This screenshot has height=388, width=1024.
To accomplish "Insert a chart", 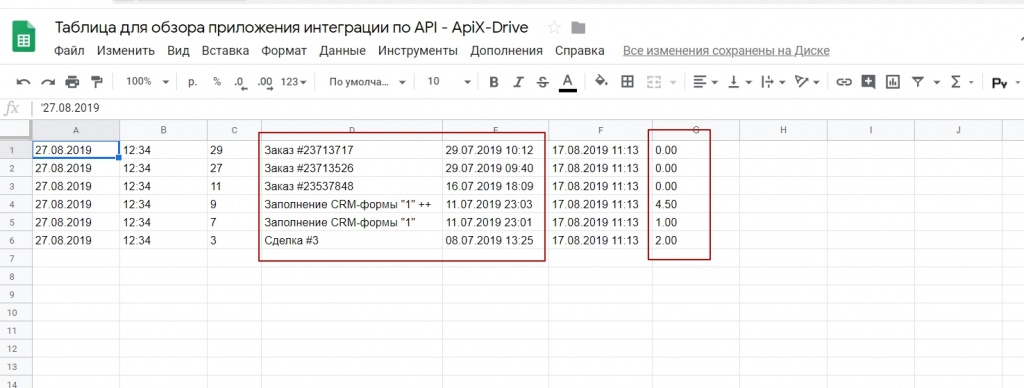I will pyautogui.click(x=892, y=82).
